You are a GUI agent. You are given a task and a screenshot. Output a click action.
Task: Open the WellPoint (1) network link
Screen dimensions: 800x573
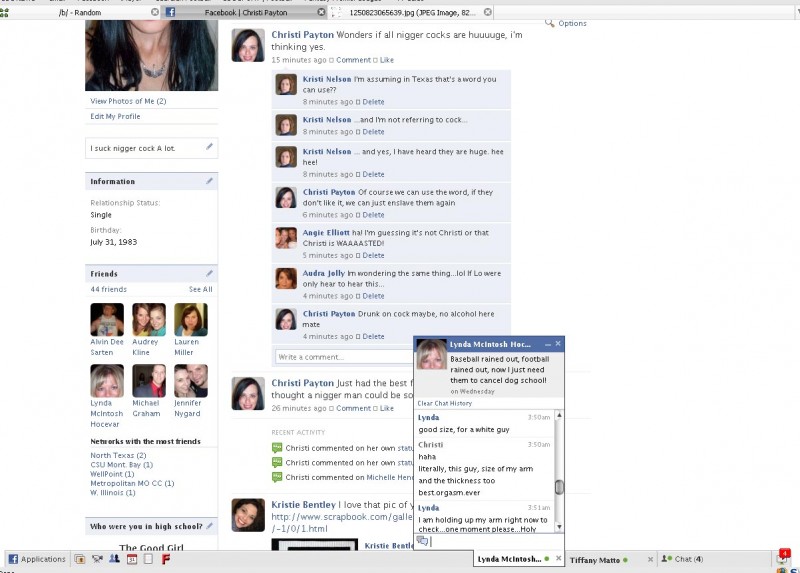(x=112, y=474)
